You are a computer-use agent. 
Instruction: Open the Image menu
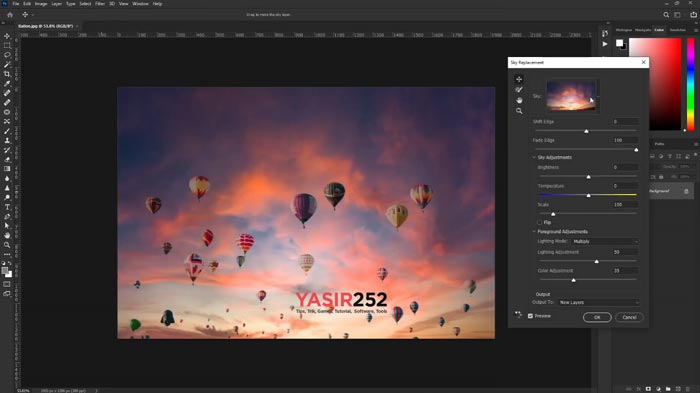pyautogui.click(x=41, y=4)
